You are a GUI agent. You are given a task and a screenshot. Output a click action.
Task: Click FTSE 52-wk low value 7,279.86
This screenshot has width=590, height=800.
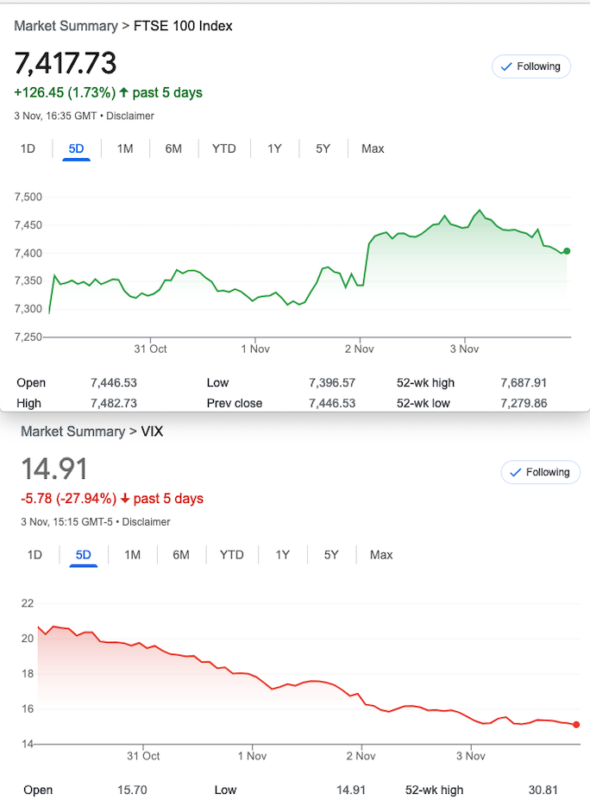click(524, 403)
